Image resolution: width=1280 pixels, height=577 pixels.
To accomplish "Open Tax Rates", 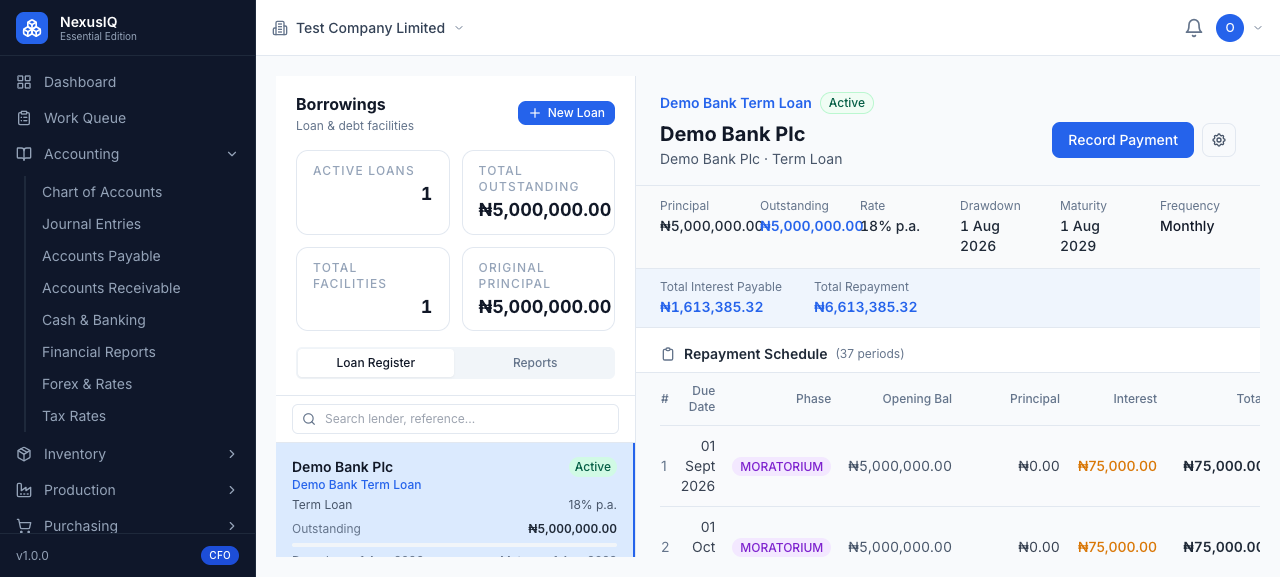I will click(x=74, y=416).
